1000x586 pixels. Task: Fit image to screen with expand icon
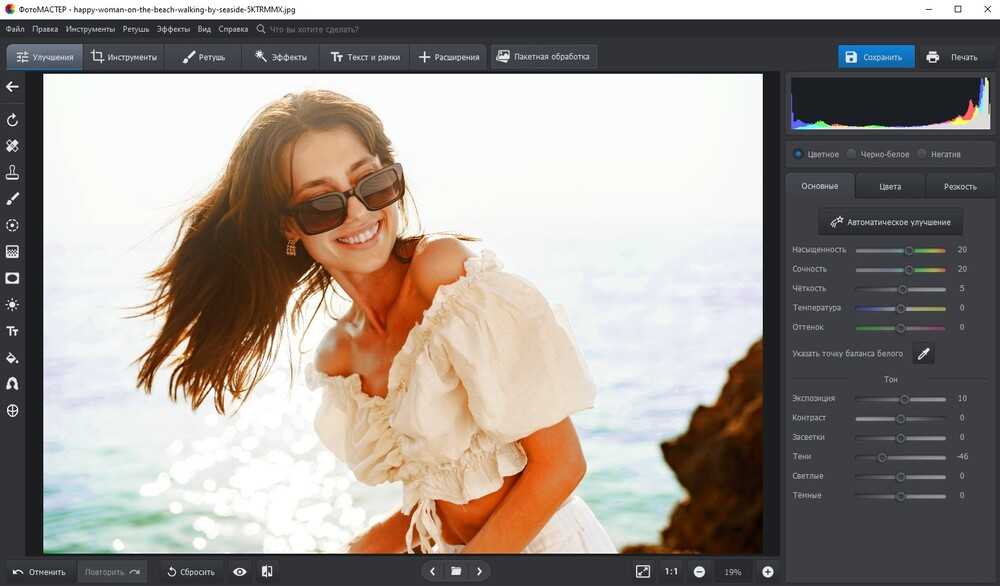click(x=643, y=572)
